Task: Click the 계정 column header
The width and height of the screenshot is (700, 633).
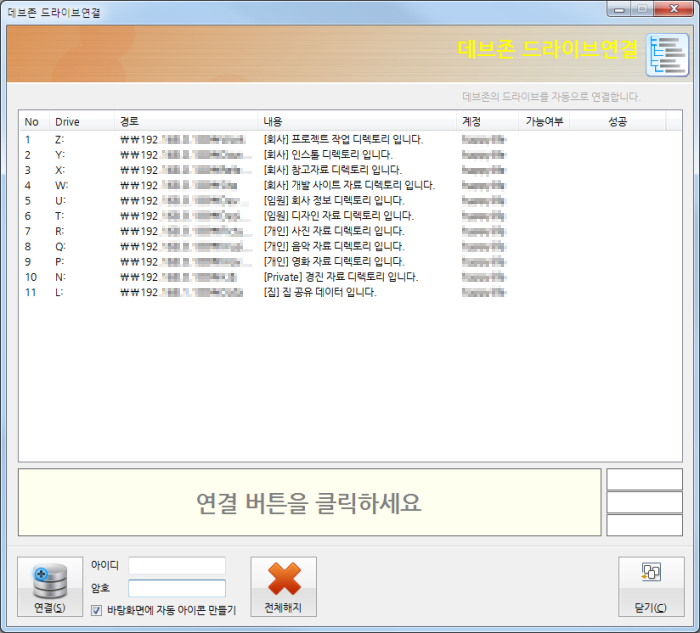Action: click(x=488, y=121)
